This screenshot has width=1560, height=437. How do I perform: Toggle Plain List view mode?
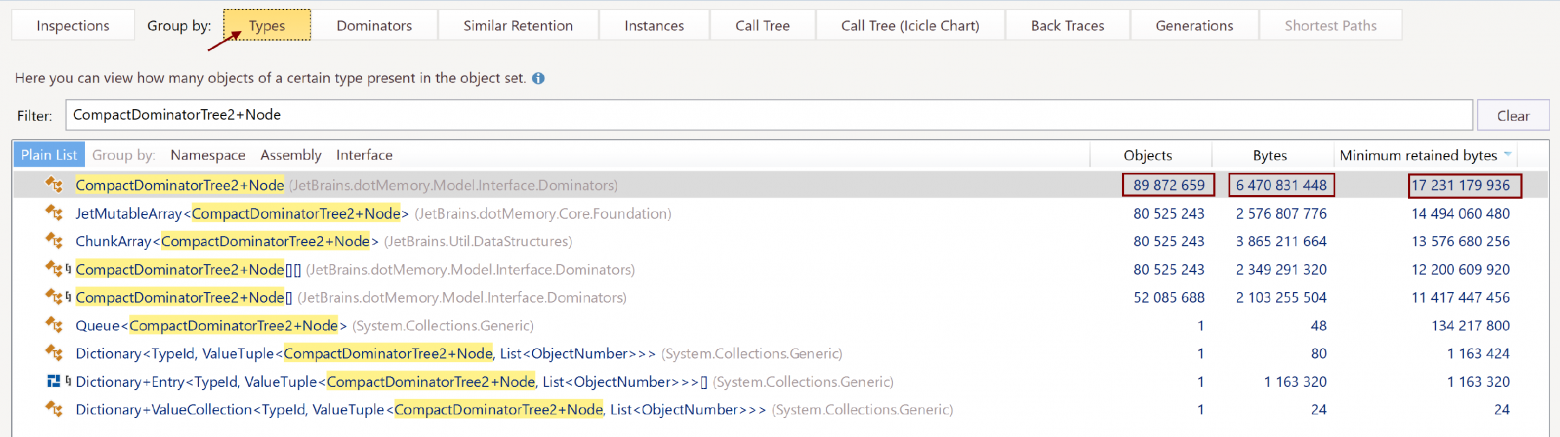point(49,155)
